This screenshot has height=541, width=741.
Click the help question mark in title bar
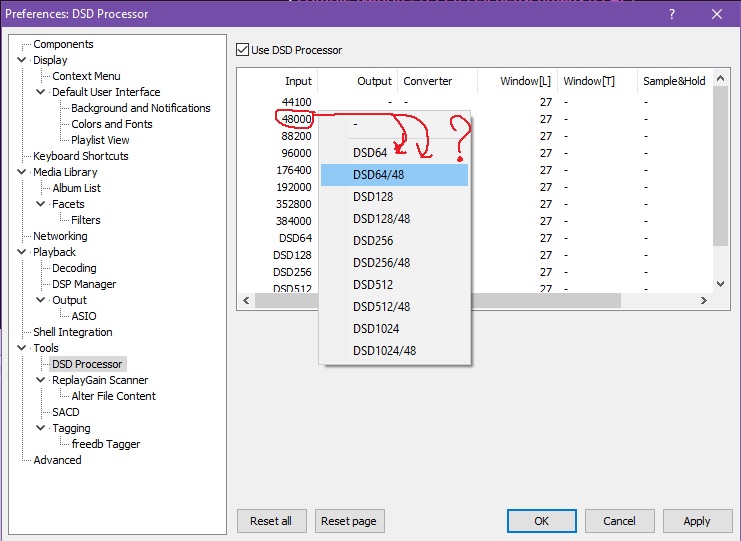670,14
